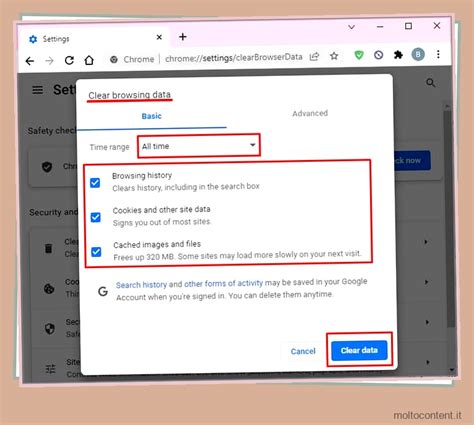474x425 pixels.
Task: Click the Chrome site info icon
Action: pos(114,60)
